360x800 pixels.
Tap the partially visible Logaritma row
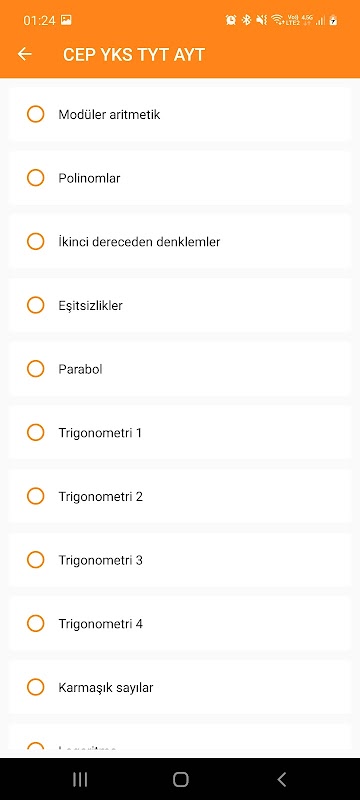tap(179, 741)
